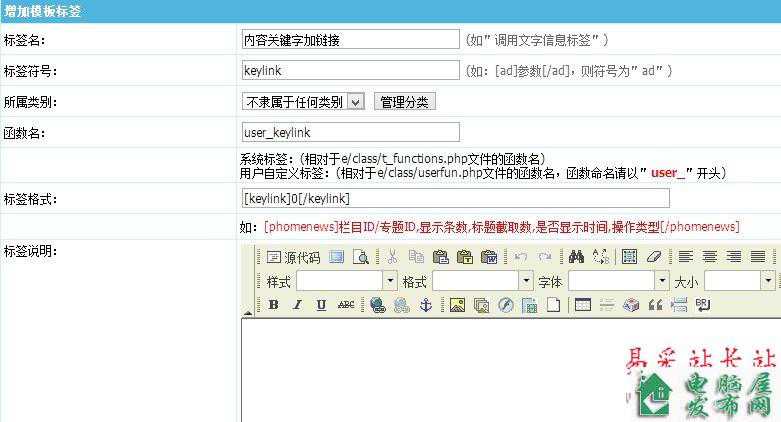Image resolution: width=781 pixels, height=422 pixels.
Task: Click the 标签符号 keylink input field
Action: [350, 70]
